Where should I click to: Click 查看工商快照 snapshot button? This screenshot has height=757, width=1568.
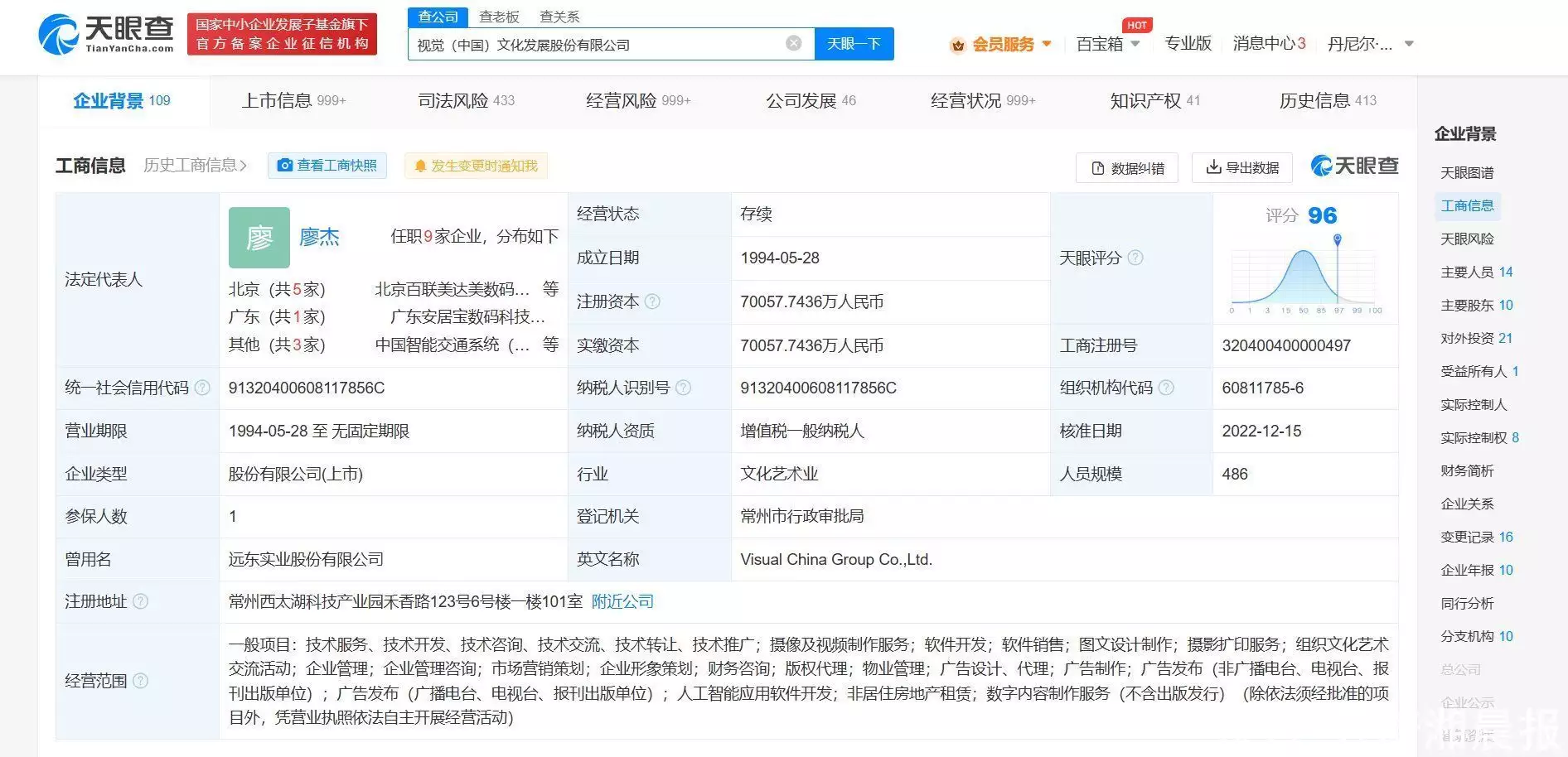tap(327, 166)
